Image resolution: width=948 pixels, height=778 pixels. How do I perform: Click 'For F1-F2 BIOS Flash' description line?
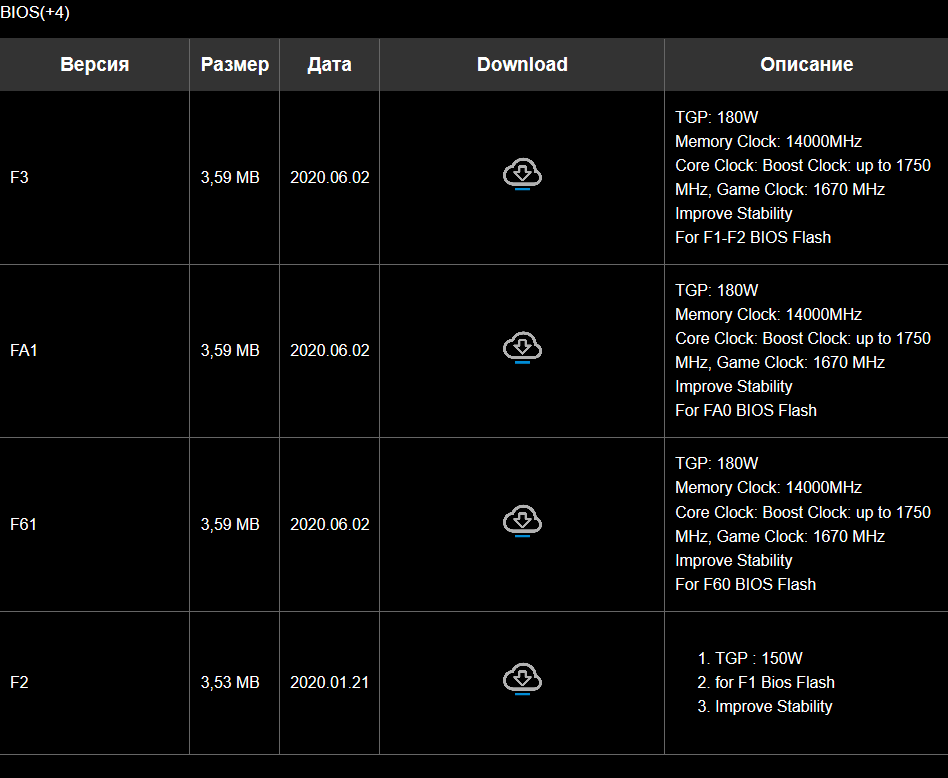(753, 237)
